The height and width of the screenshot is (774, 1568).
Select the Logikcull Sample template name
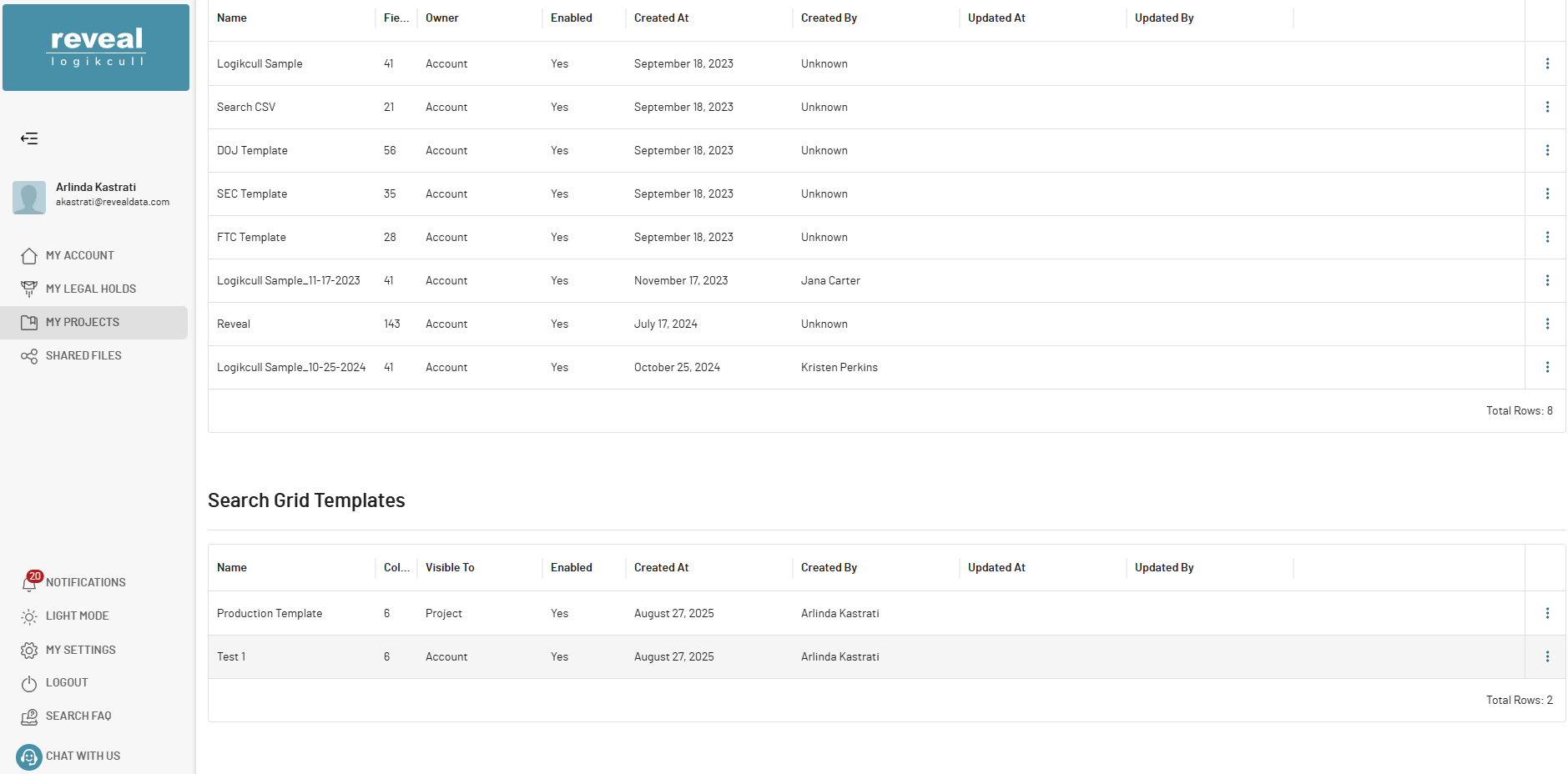(x=260, y=63)
